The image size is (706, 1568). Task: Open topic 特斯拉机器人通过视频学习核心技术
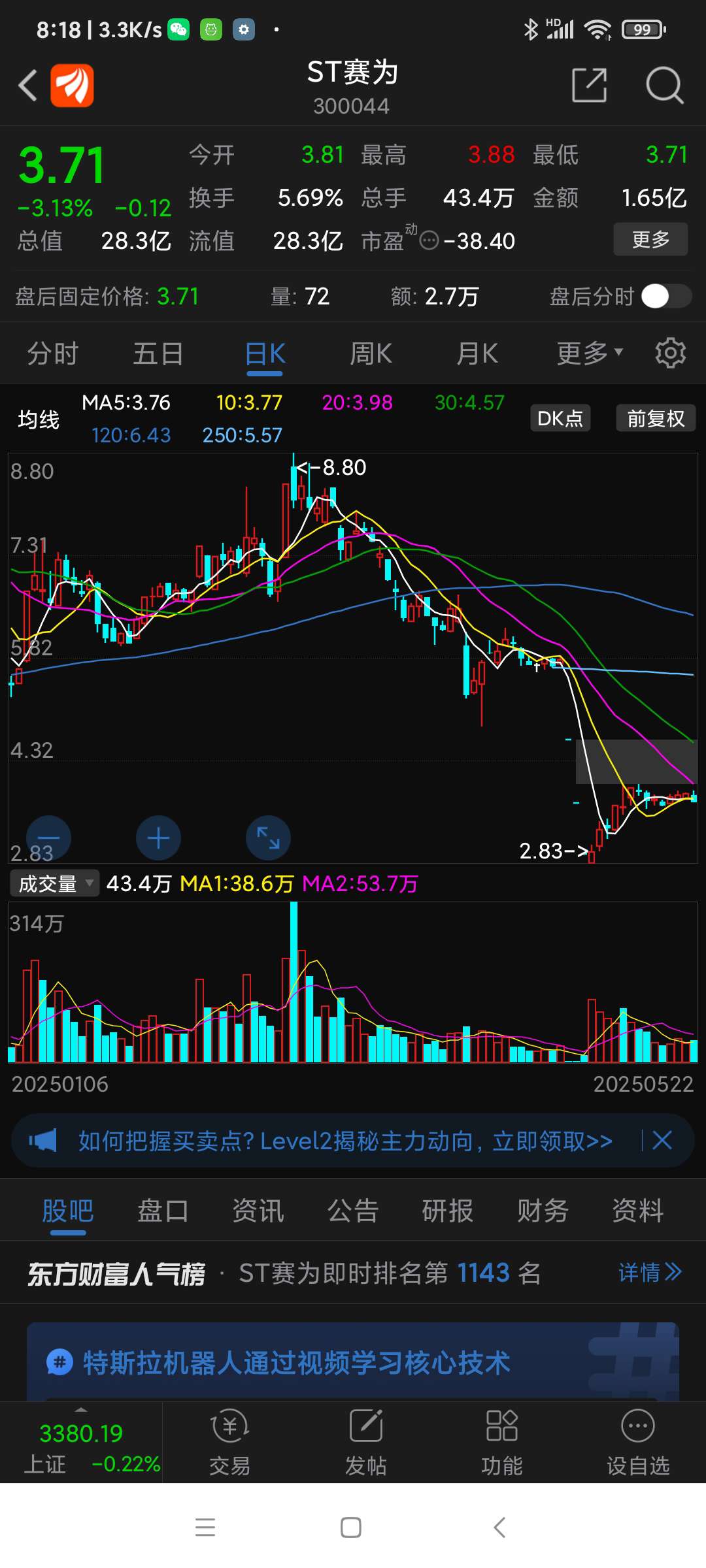296,1363
